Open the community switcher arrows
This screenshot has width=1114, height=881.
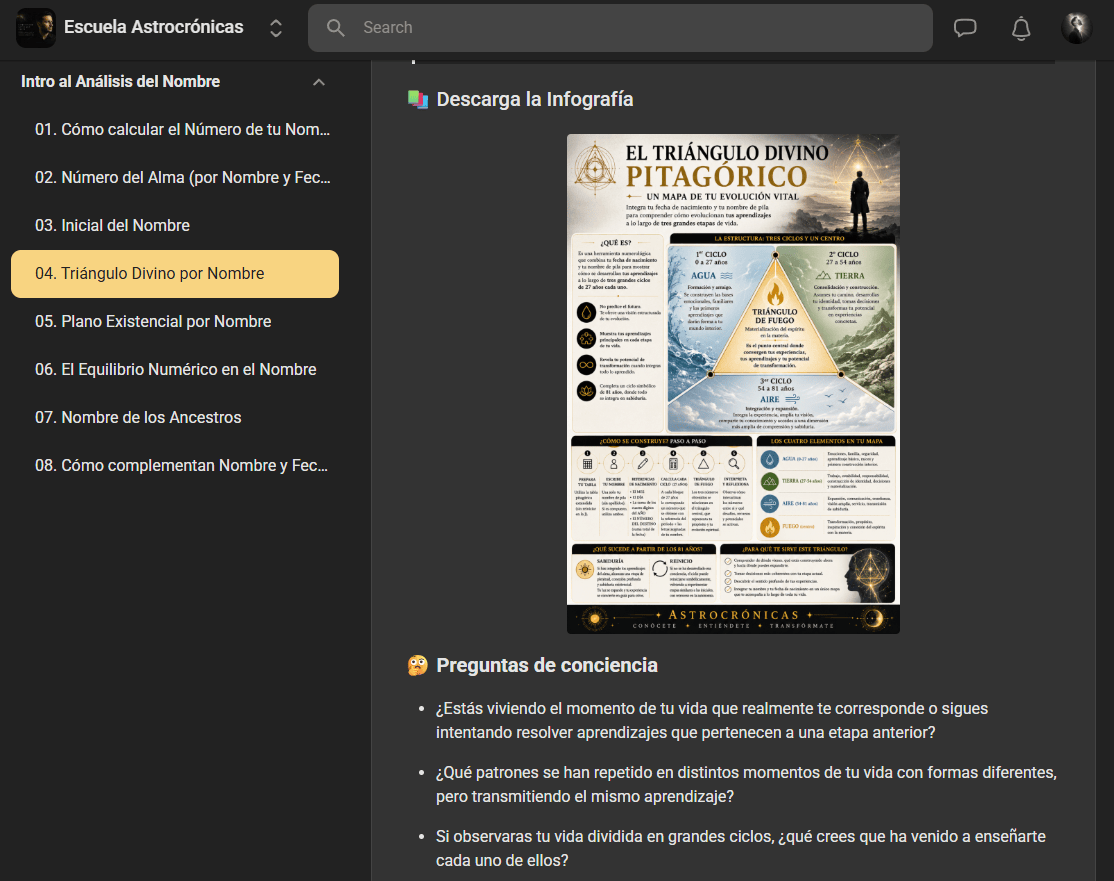pos(276,28)
